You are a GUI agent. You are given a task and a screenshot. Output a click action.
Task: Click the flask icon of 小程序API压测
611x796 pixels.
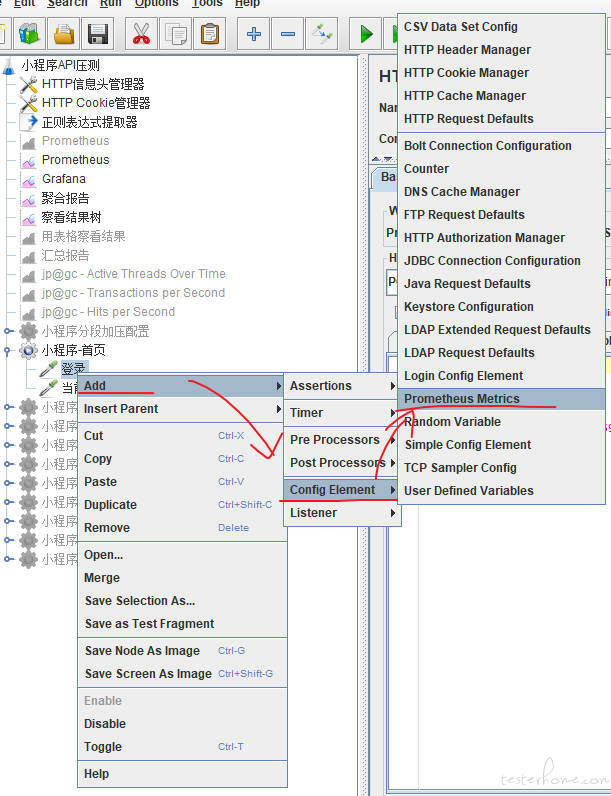(x=9, y=65)
